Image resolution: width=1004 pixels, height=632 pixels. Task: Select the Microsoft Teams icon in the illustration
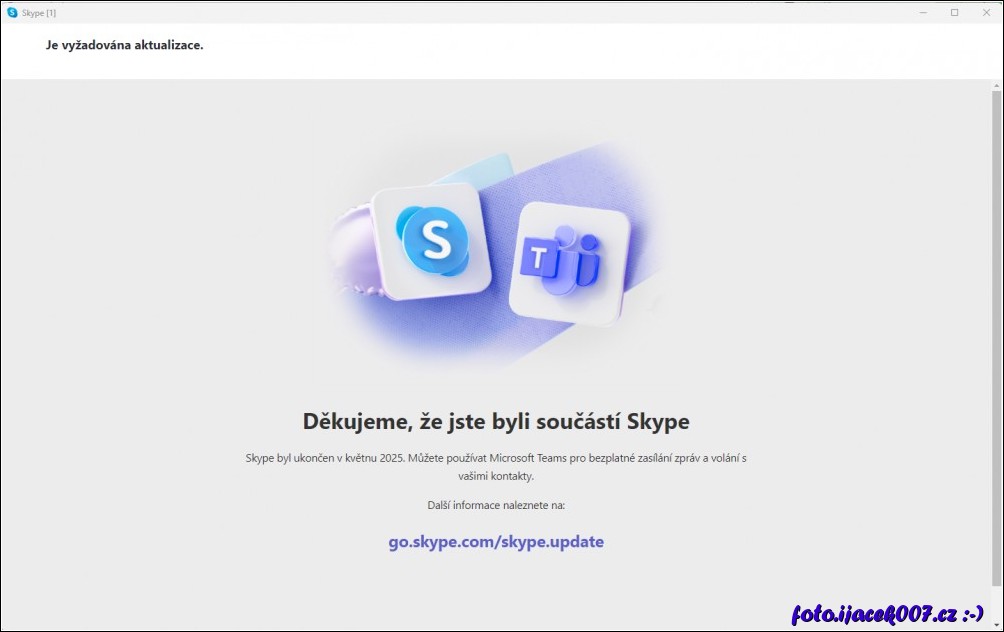[566, 258]
